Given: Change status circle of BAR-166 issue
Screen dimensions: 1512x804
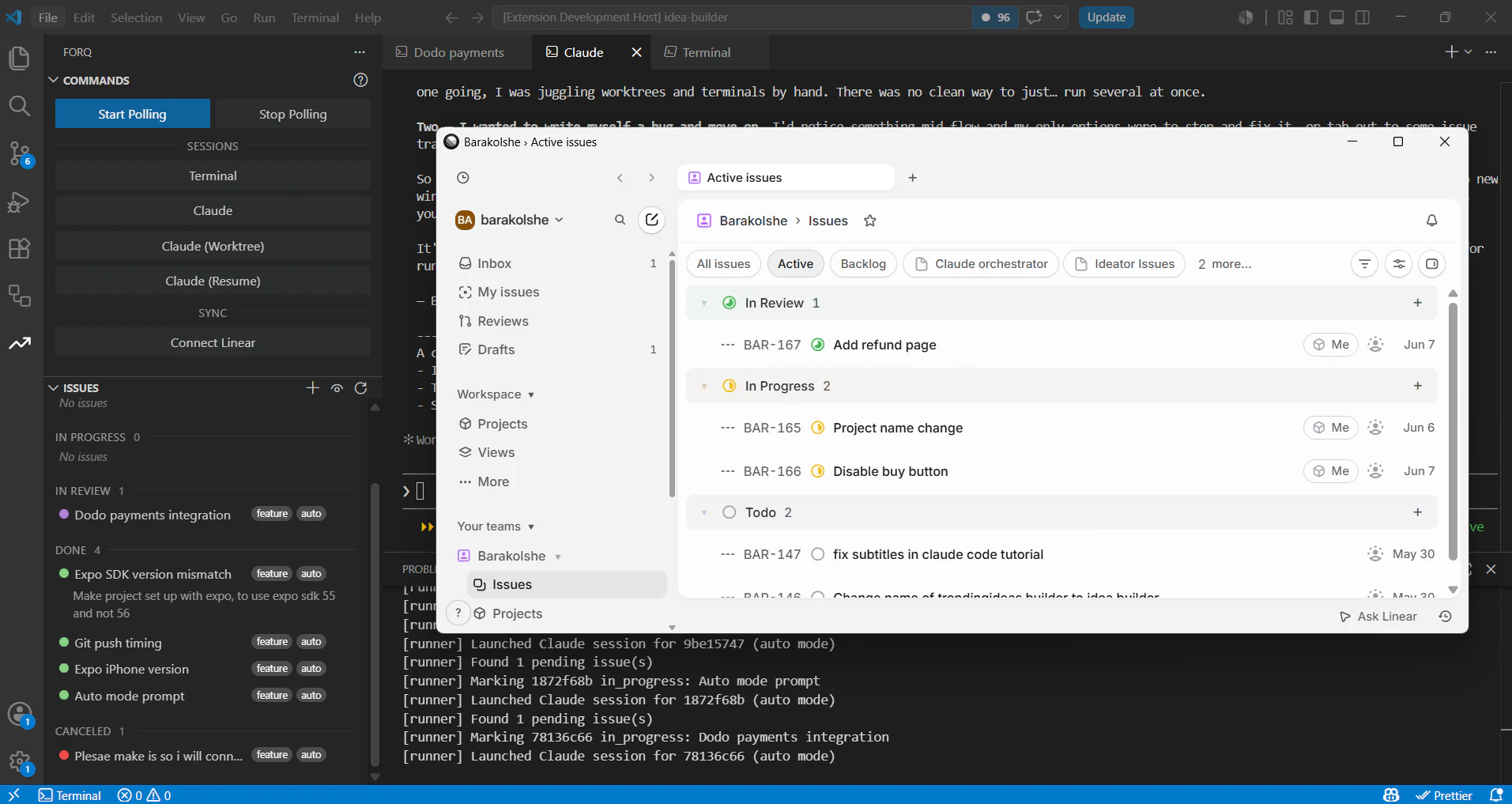Looking at the screenshot, I should [x=818, y=471].
